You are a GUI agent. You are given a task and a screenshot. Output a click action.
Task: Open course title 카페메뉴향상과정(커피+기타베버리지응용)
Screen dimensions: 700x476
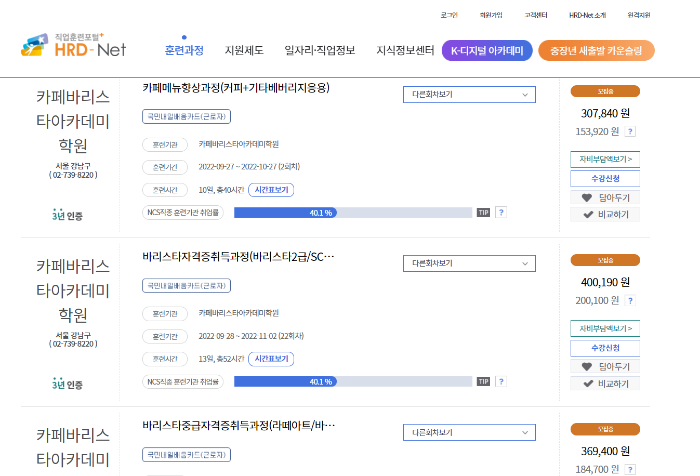[x=236, y=88]
